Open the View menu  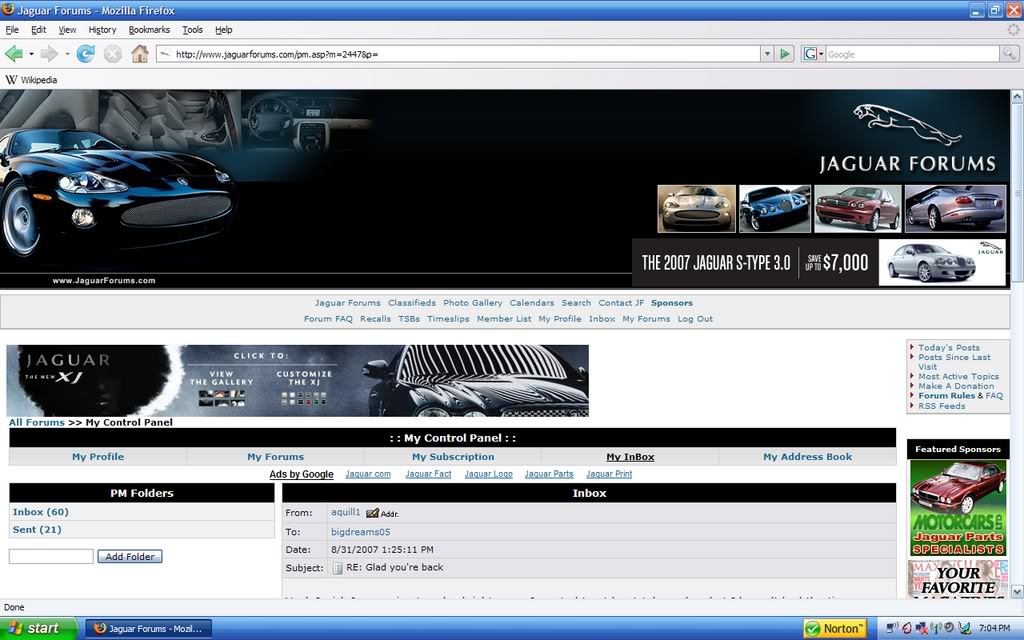(67, 29)
